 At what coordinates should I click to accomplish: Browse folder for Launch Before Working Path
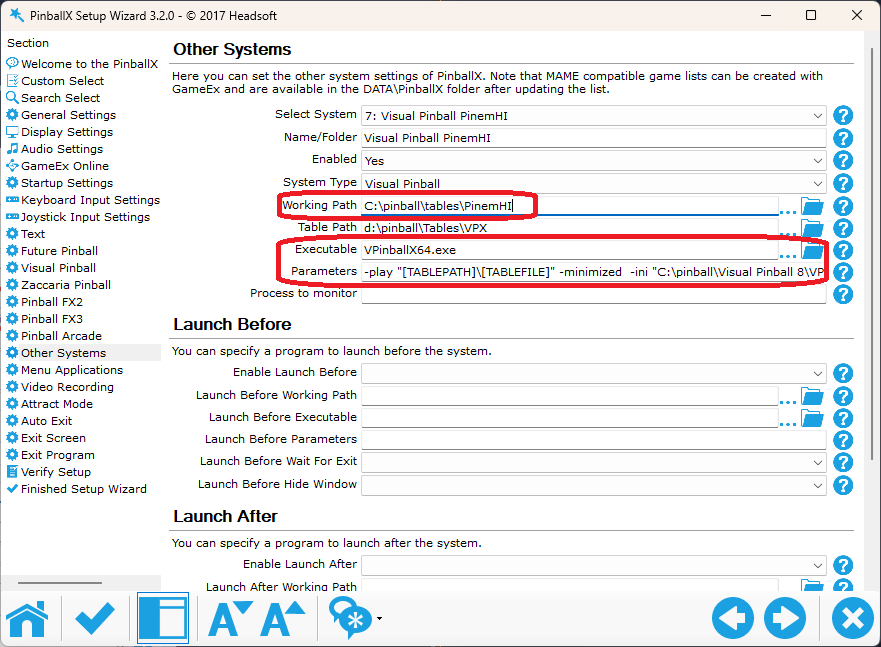(x=812, y=396)
